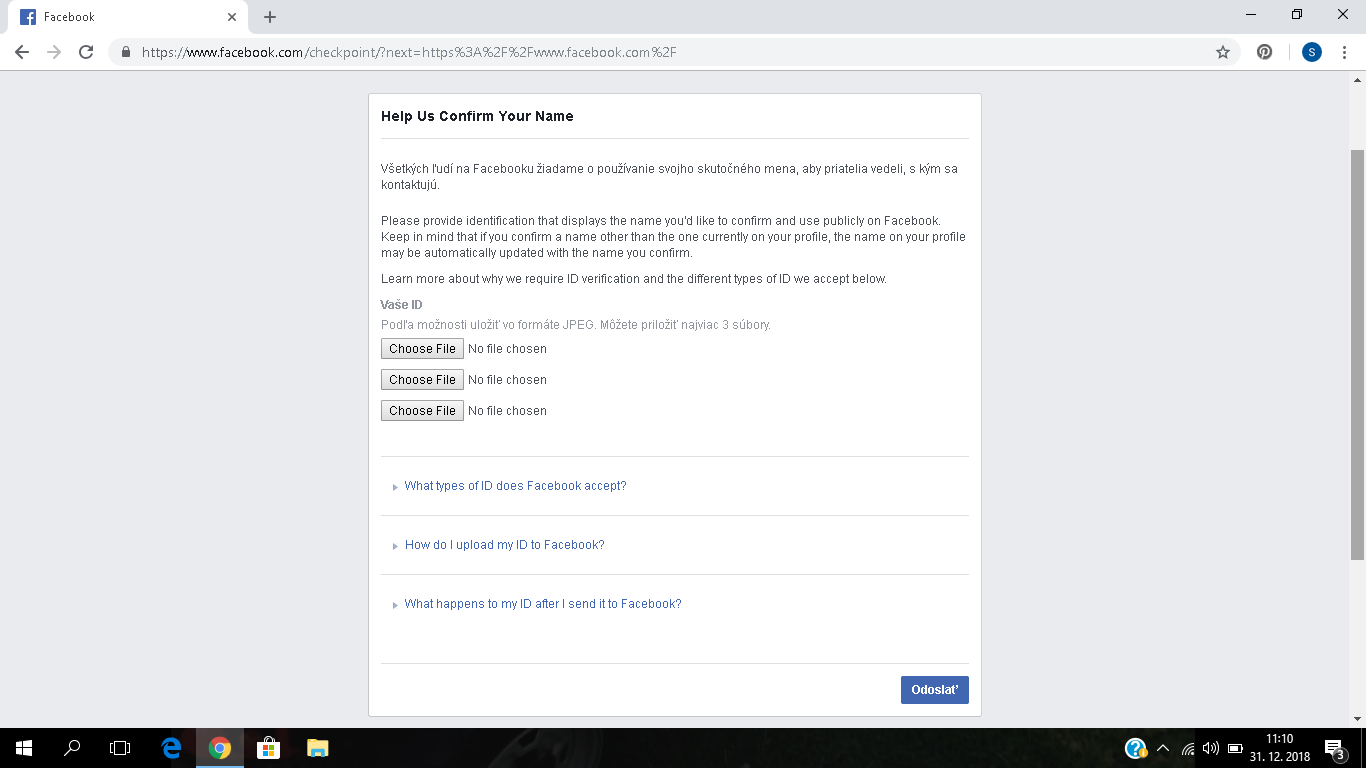Close the Facebook tab
This screenshot has width=1366, height=768.
pos(232,17)
